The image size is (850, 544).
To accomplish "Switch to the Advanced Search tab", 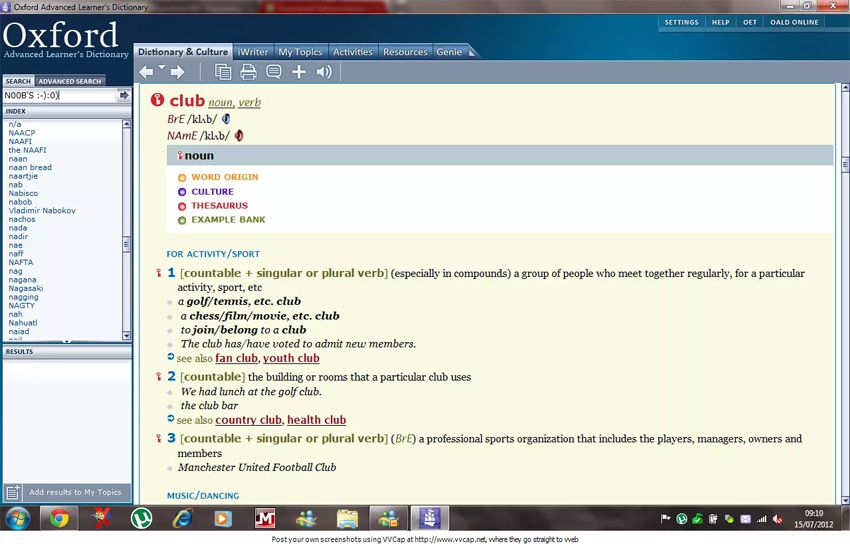I will click(69, 81).
